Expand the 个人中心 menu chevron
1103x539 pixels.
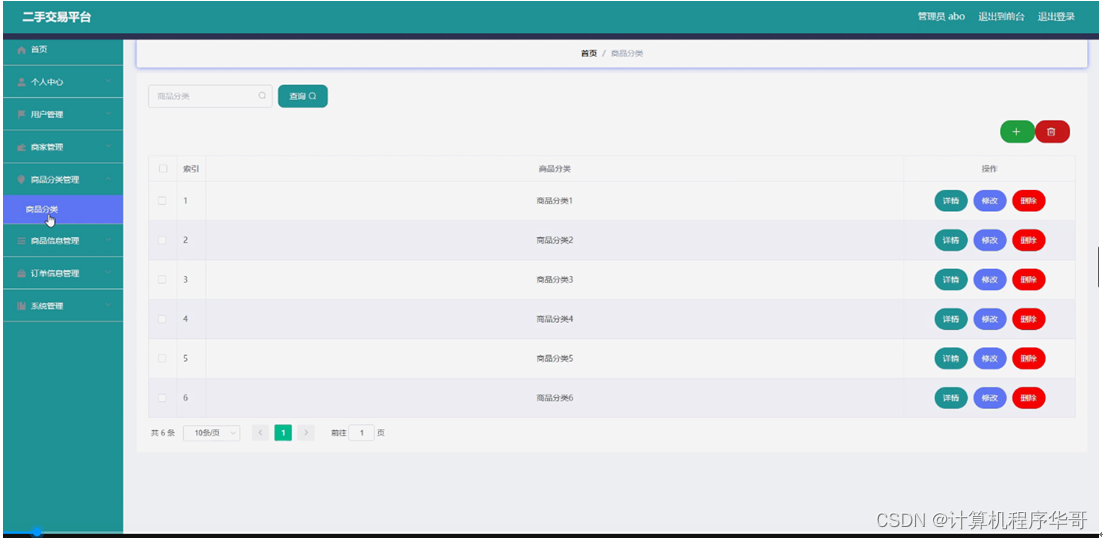click(108, 82)
